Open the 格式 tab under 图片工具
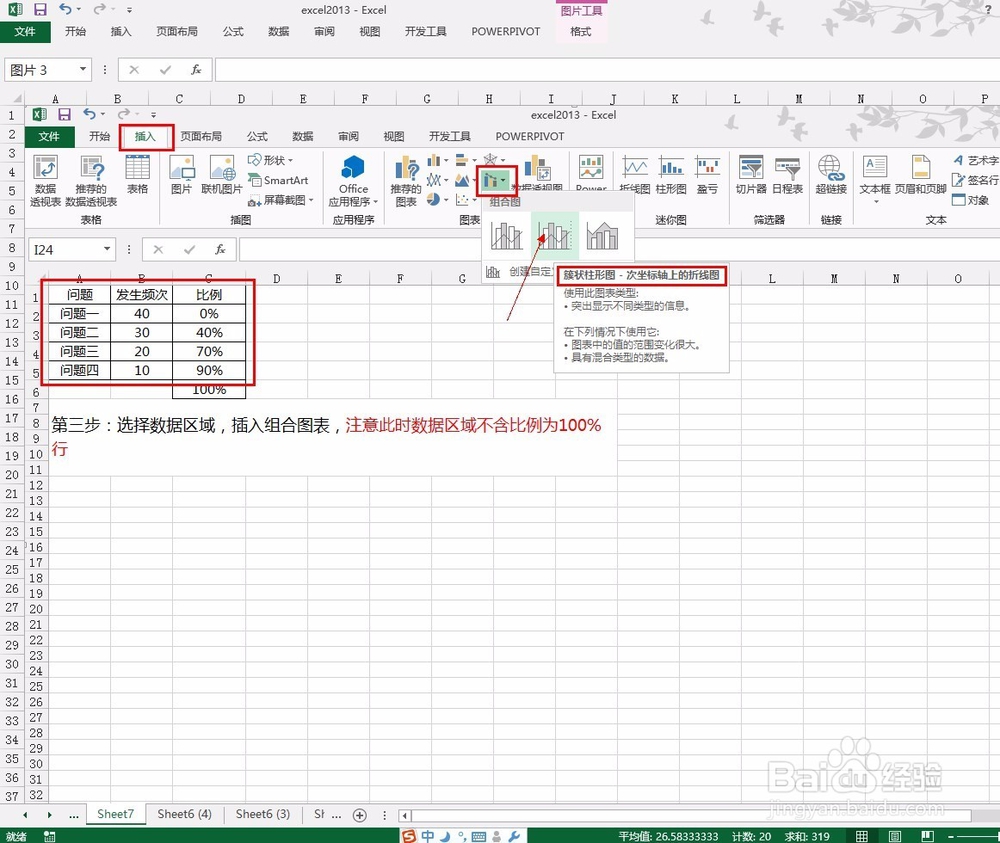Viewport: 1000px width, 843px height. (580, 31)
